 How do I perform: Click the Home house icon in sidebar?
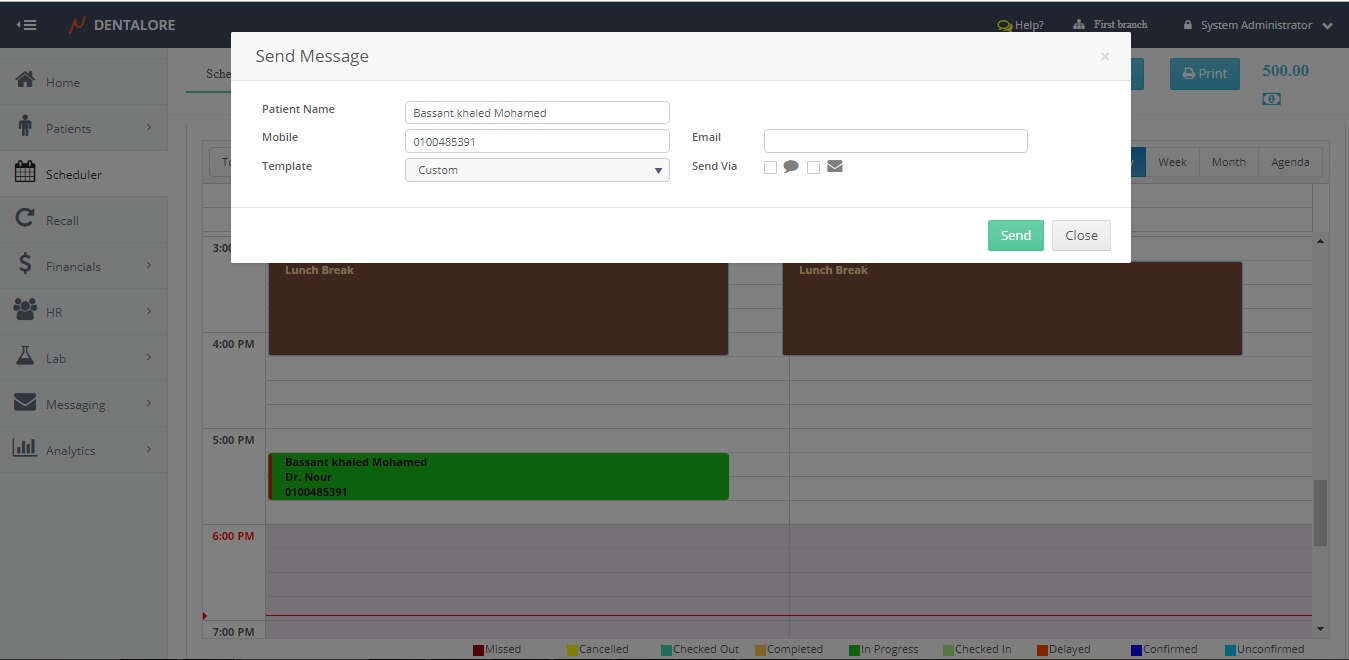coord(26,81)
